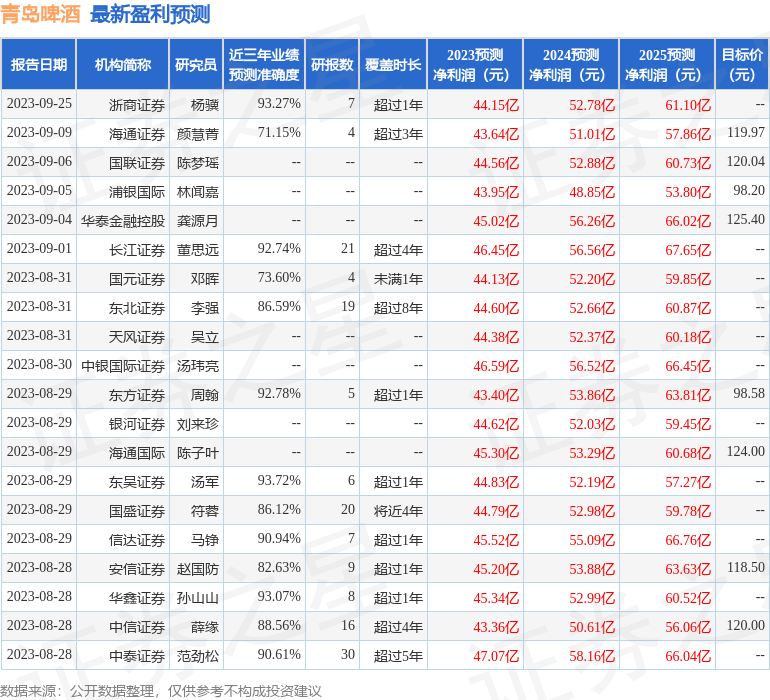Screen dimensions: 770x700
Task: Click the date 2023-09-09
Action: click(x=39, y=133)
